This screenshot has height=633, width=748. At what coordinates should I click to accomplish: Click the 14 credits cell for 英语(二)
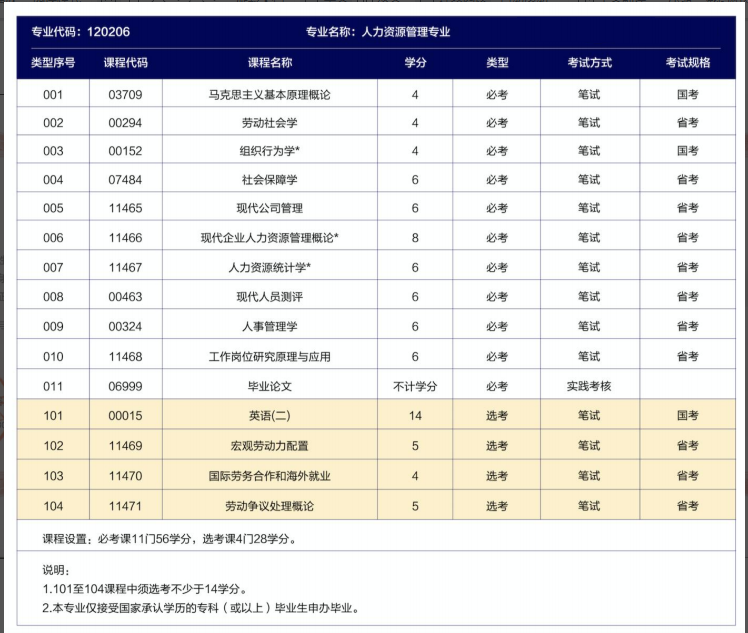[x=415, y=416]
